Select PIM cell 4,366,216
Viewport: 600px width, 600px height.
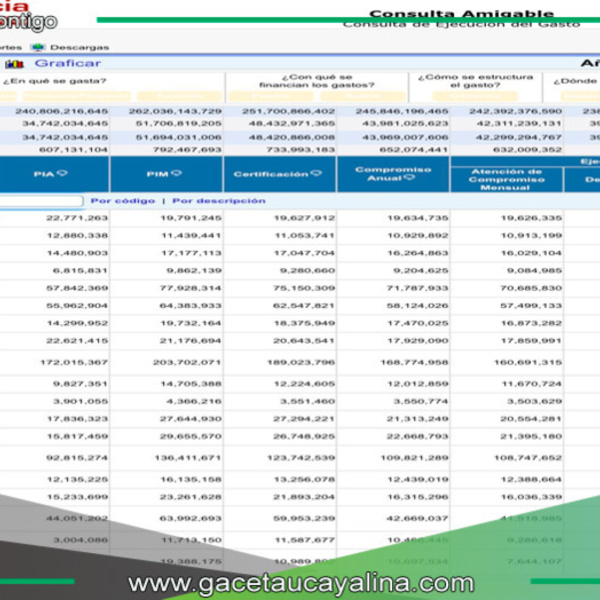tap(194, 401)
